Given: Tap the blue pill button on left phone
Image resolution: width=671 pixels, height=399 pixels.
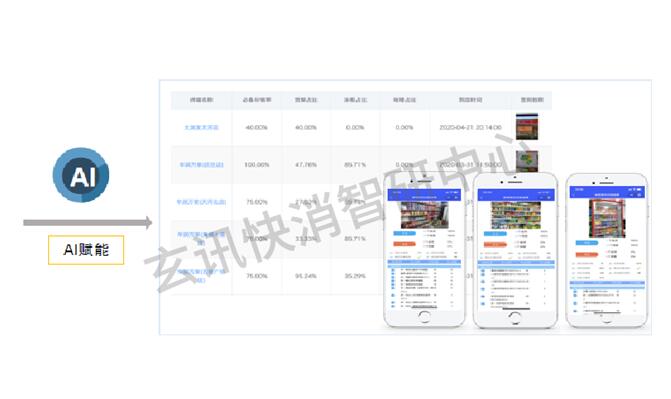Looking at the screenshot, I should click(x=404, y=233).
